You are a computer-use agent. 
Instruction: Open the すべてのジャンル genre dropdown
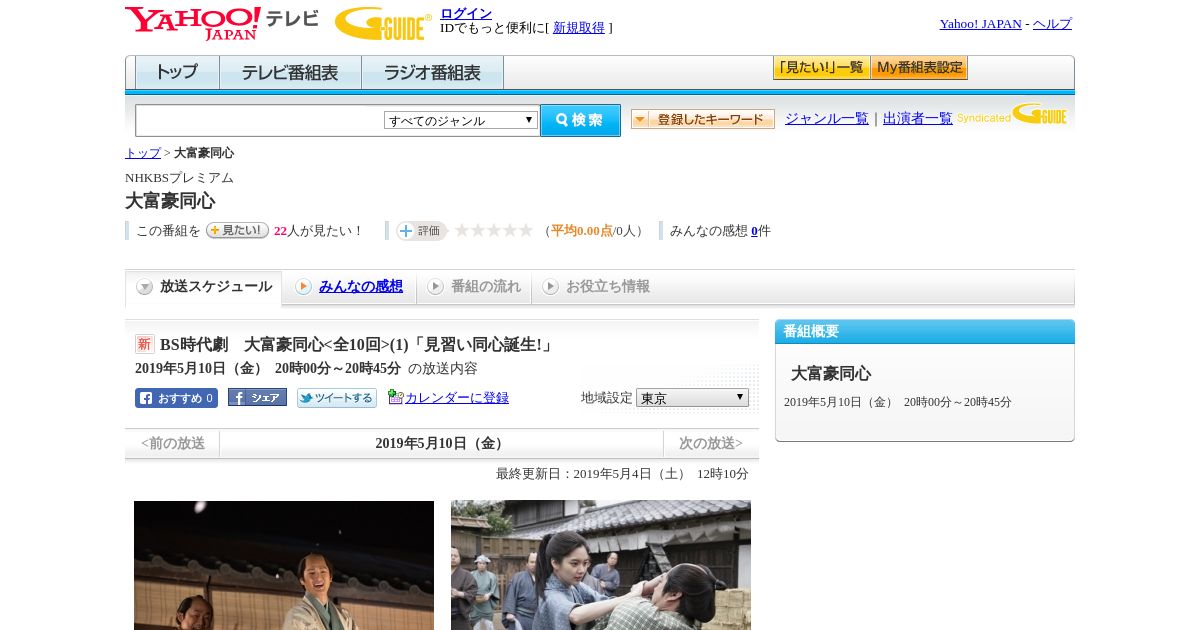pyautogui.click(x=461, y=120)
